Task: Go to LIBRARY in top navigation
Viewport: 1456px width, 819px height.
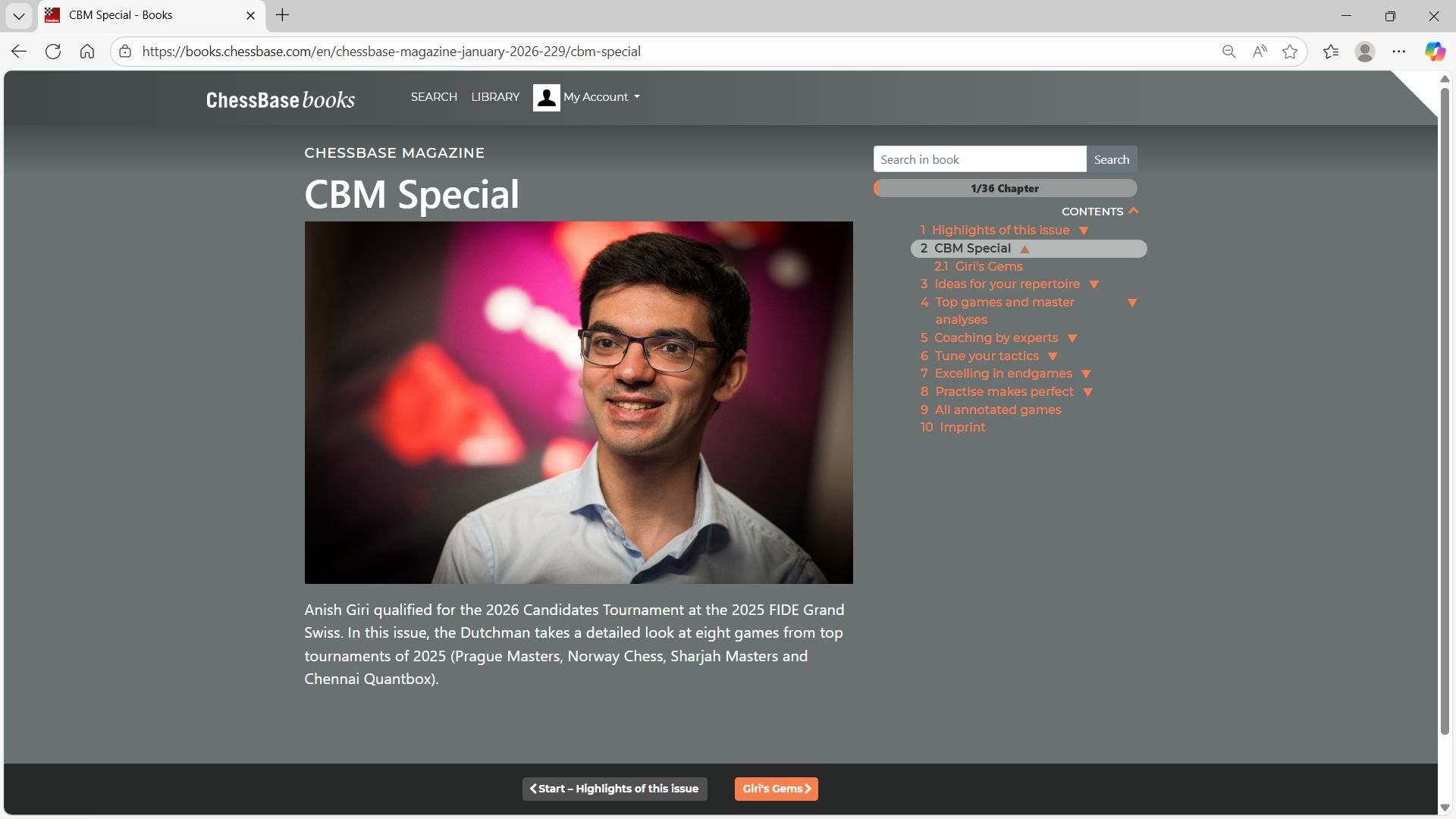Action: tap(495, 97)
